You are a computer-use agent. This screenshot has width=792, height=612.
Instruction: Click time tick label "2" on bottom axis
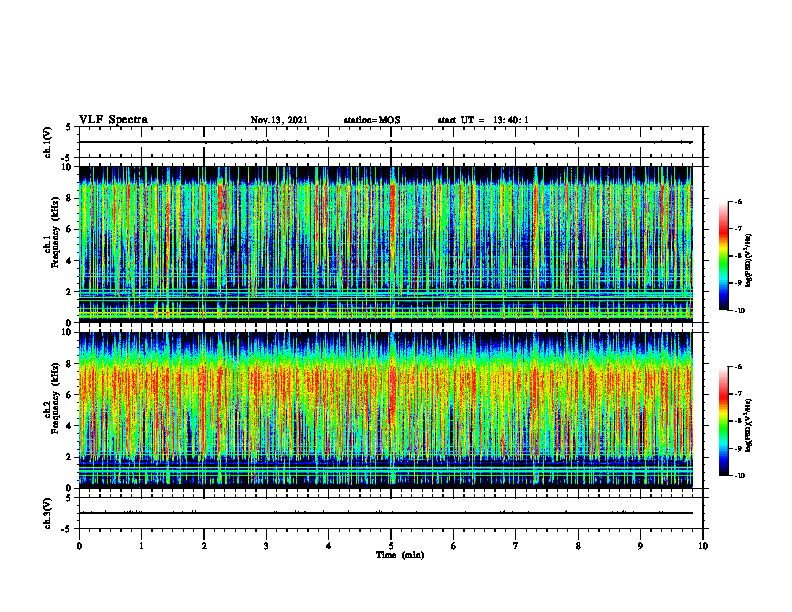click(x=204, y=546)
